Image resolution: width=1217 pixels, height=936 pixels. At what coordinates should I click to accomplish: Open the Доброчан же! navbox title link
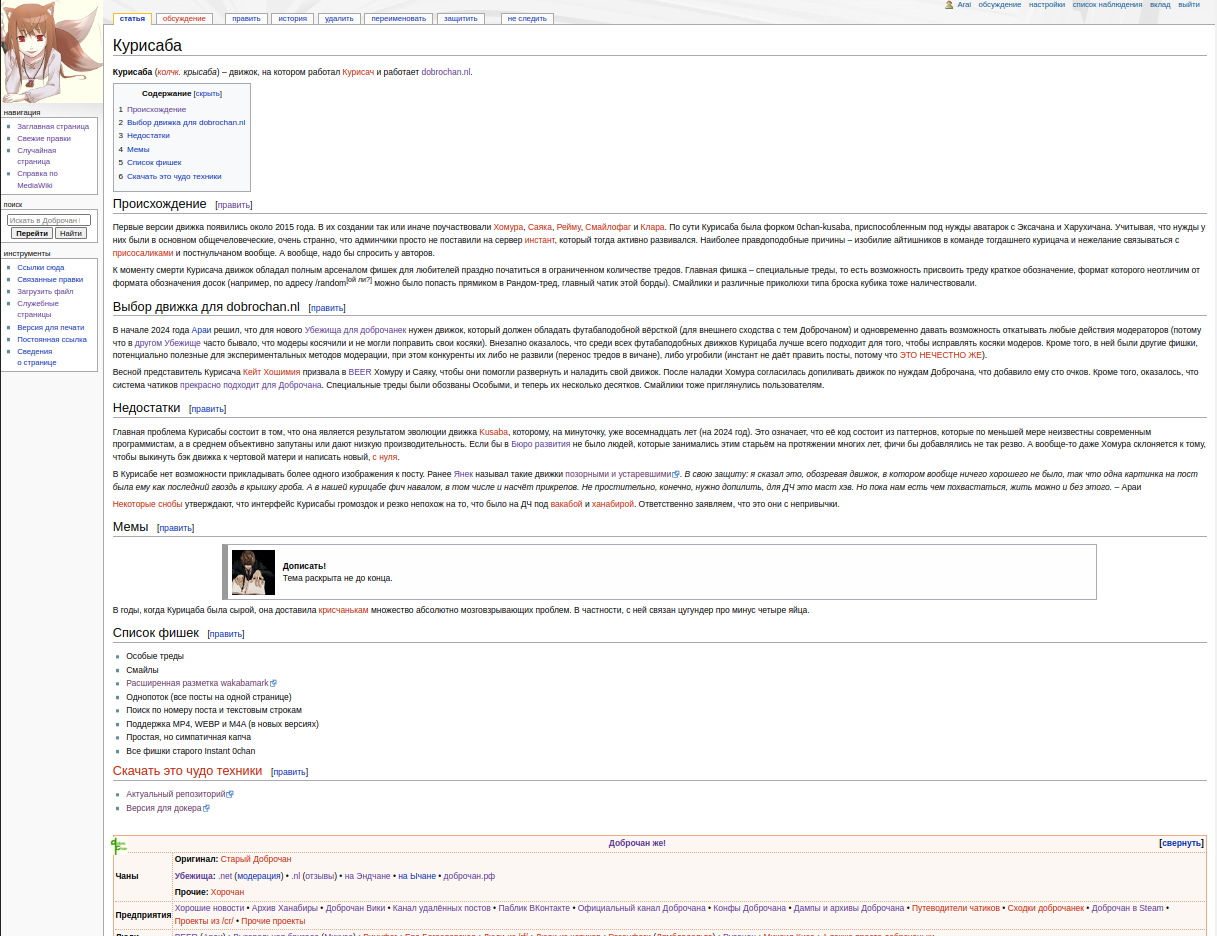coord(637,843)
